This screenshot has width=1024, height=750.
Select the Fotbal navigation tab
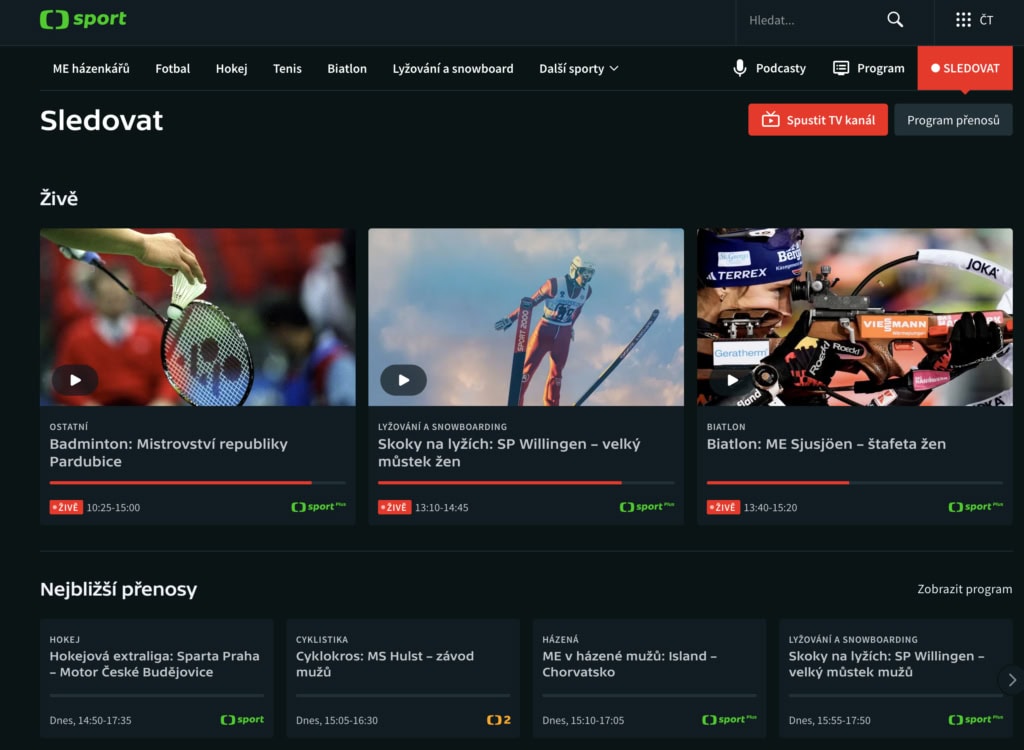click(x=172, y=68)
